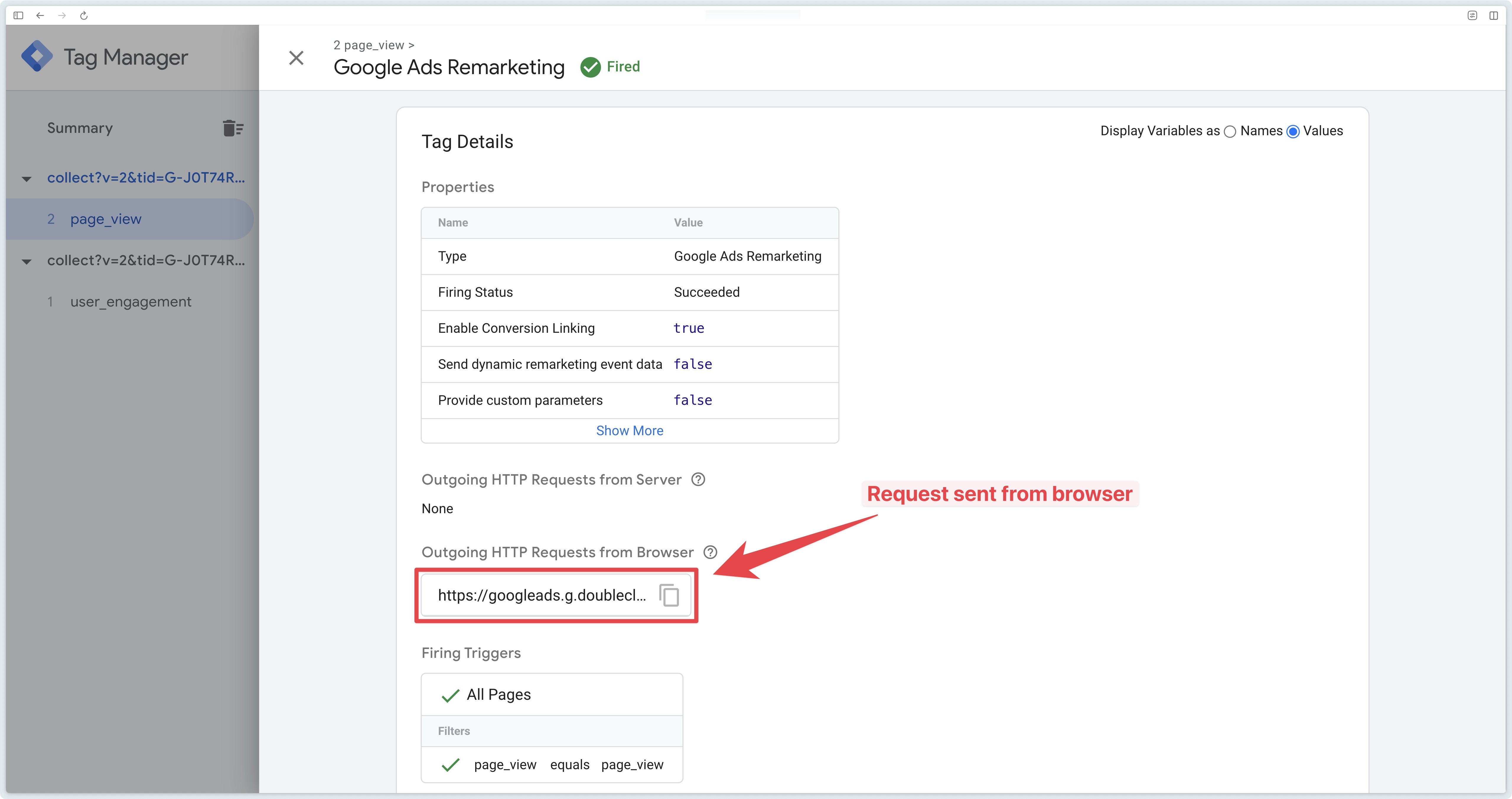Copy the googleads doubleclick request URL
The width and height of the screenshot is (1512, 799).
669,595
